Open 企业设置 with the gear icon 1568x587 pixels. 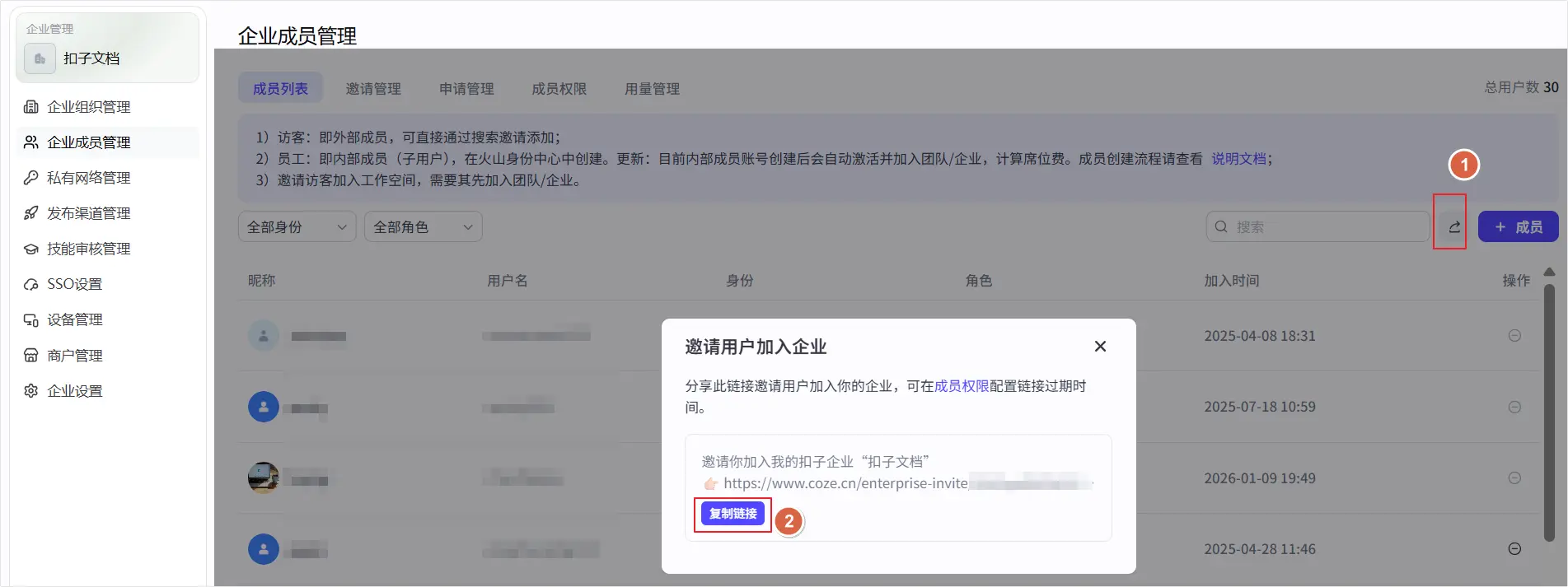pyautogui.click(x=107, y=391)
